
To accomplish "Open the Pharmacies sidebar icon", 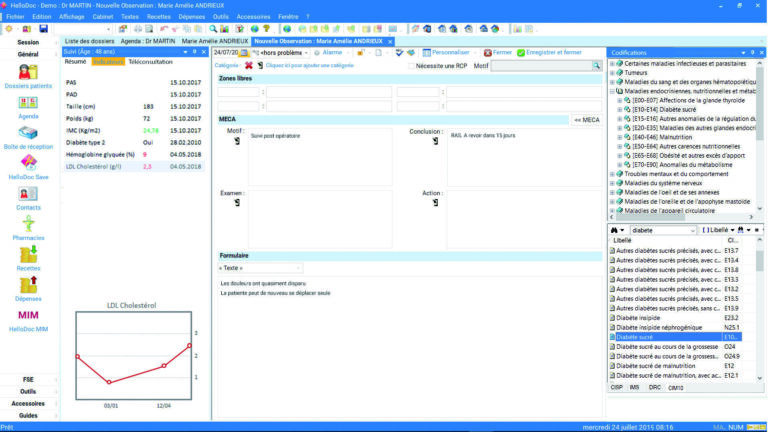I will coord(28,226).
